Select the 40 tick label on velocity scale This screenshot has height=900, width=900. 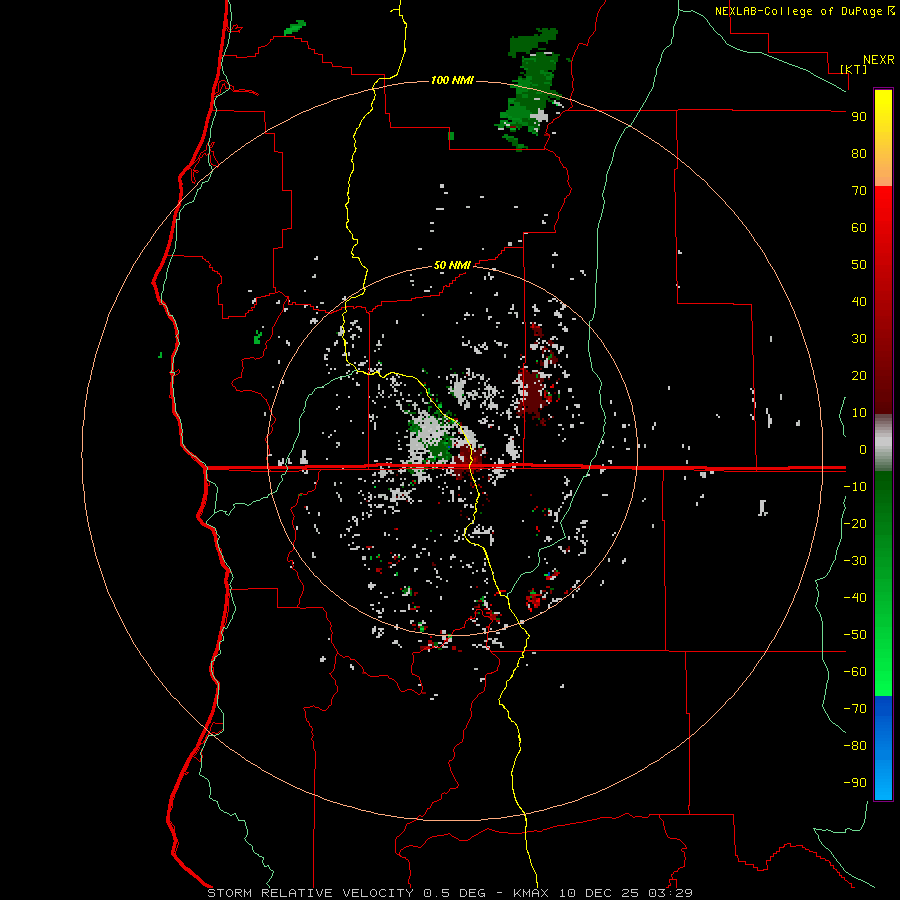[859, 302]
